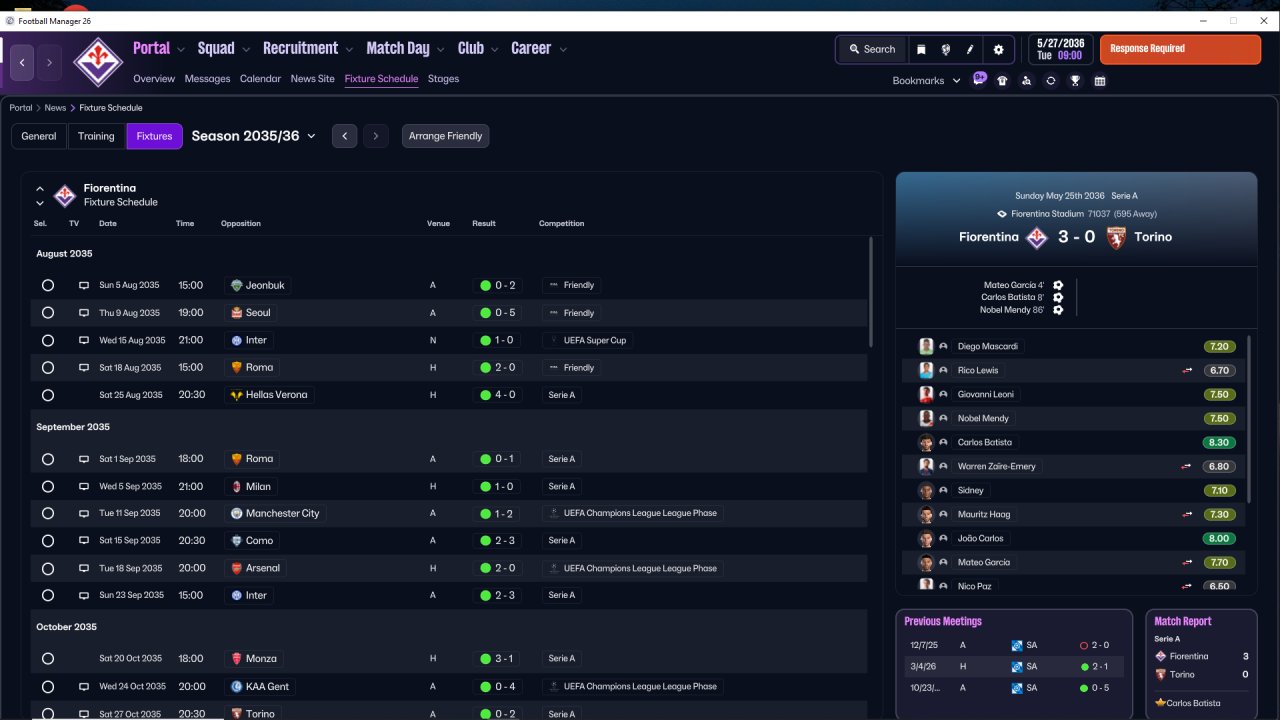1280x720 pixels.
Task: Click the circular transfers arrows bookmark icon
Action: (x=1050, y=81)
